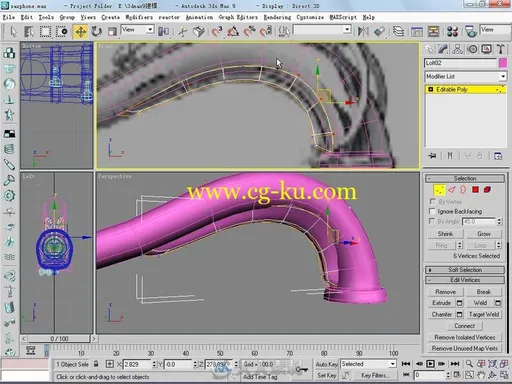Click the Connect button
Image resolution: width=512 pixels, height=384 pixels.
465,326
